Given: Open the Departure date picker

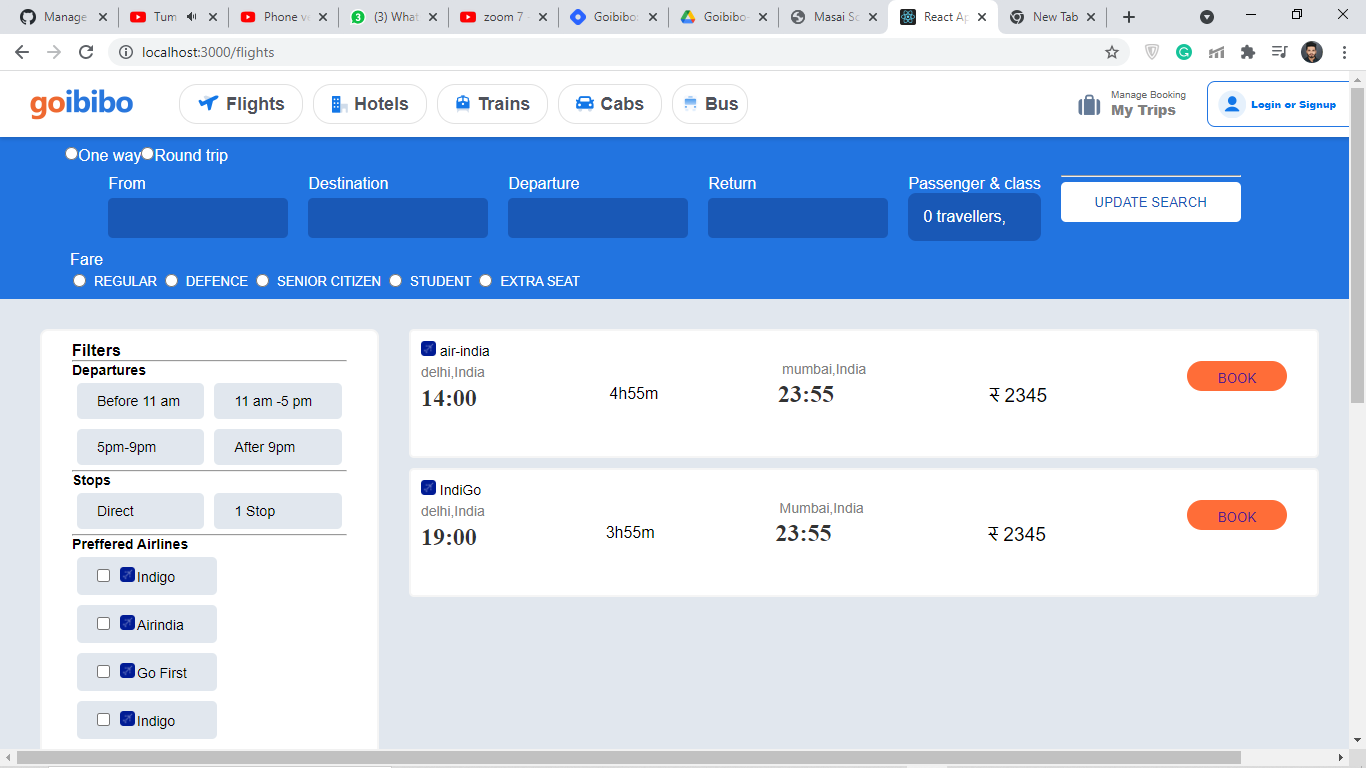Looking at the screenshot, I should pyautogui.click(x=597, y=217).
